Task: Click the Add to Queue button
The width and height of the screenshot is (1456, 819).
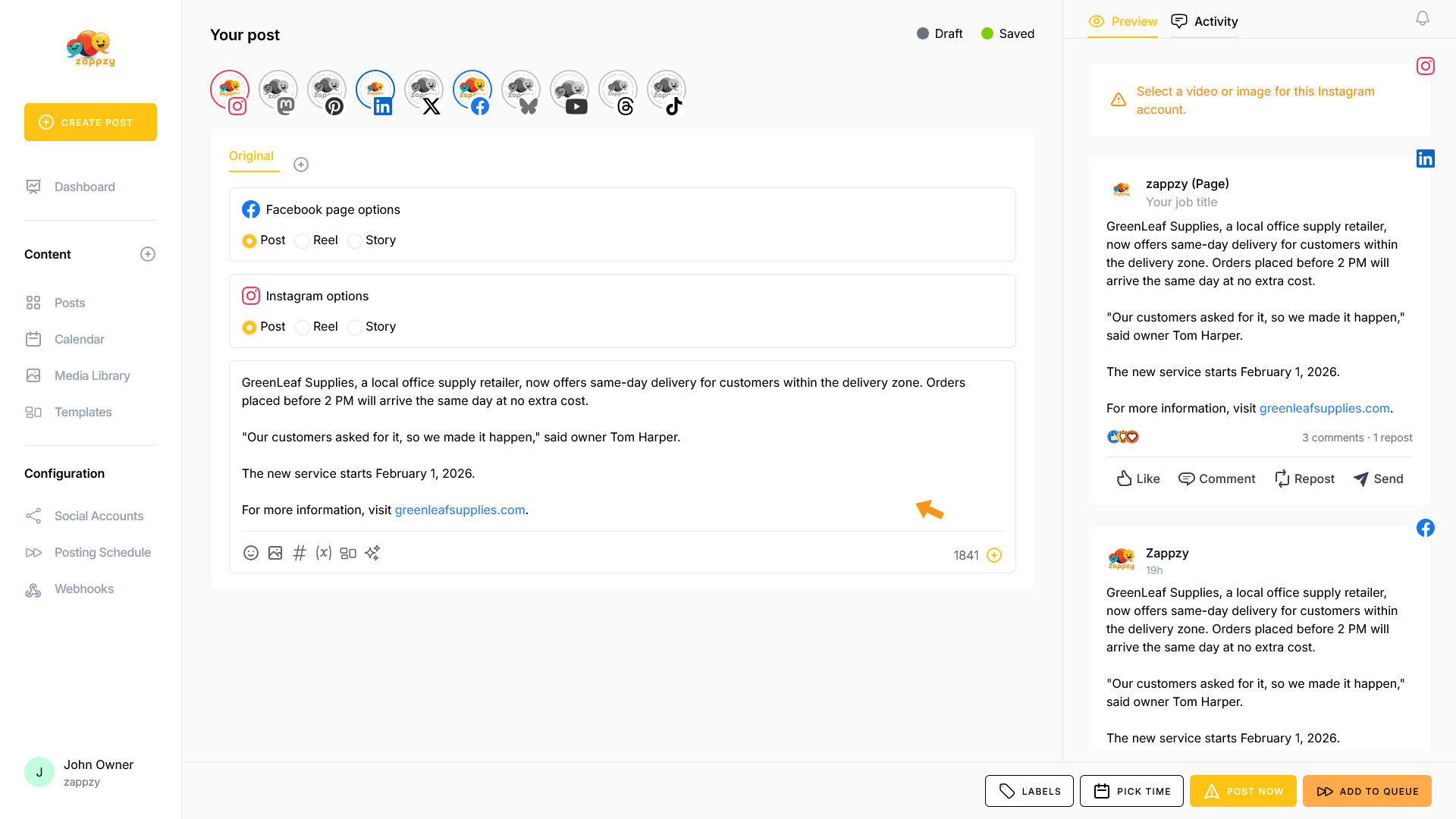Action: [x=1367, y=791]
